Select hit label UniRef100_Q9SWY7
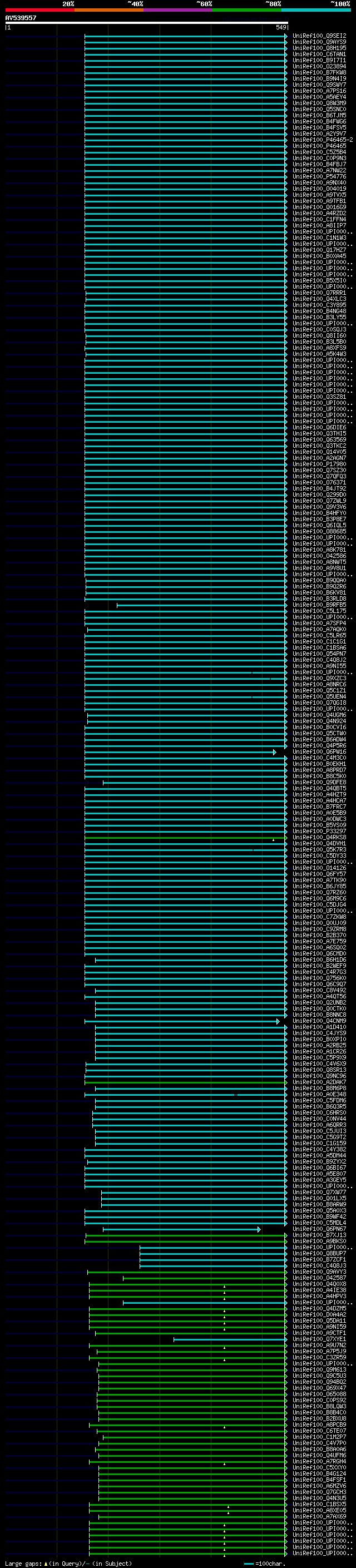The height and width of the screenshot is (1568, 356). pyautogui.click(x=319, y=85)
